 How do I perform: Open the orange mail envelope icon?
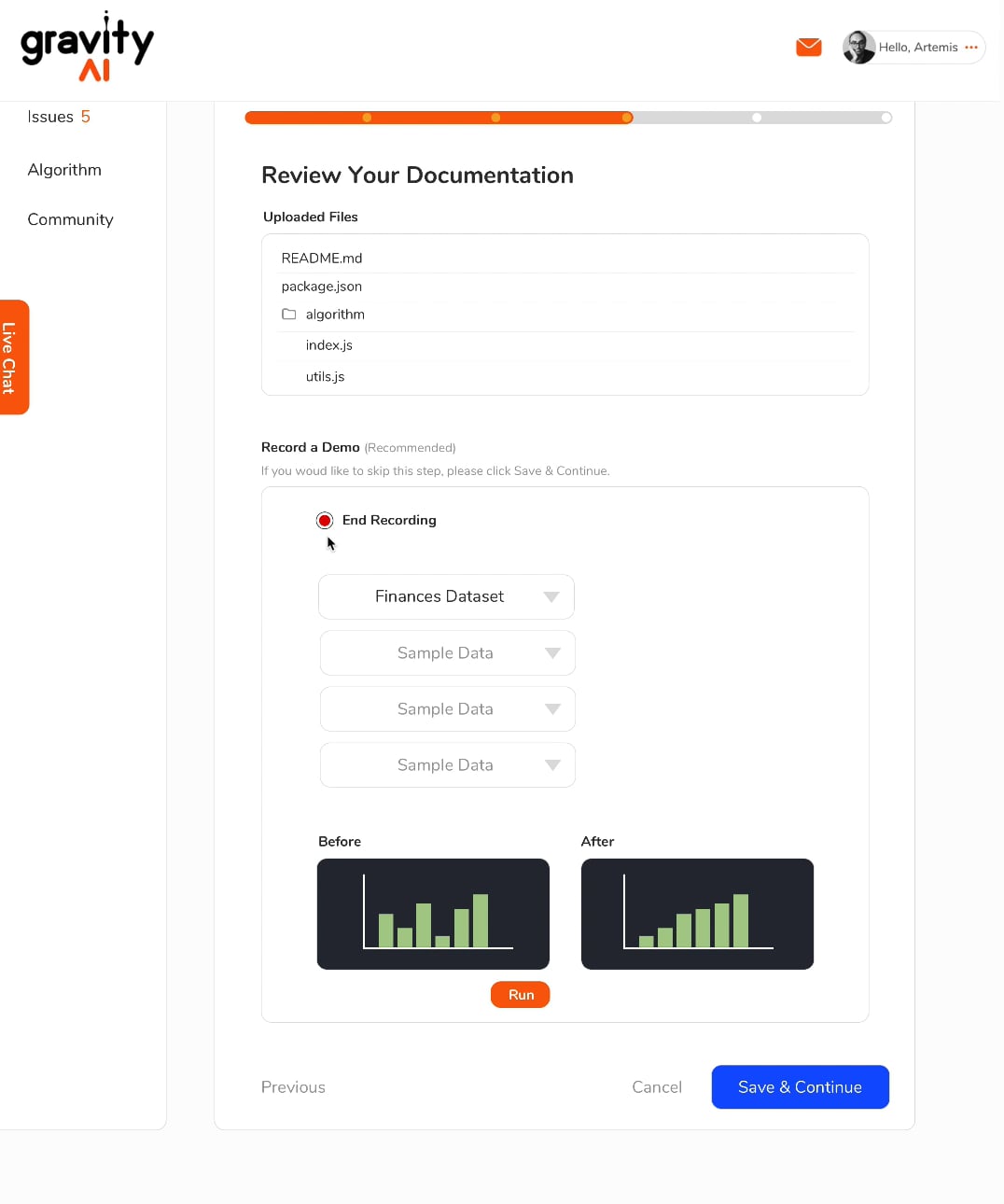point(808,47)
